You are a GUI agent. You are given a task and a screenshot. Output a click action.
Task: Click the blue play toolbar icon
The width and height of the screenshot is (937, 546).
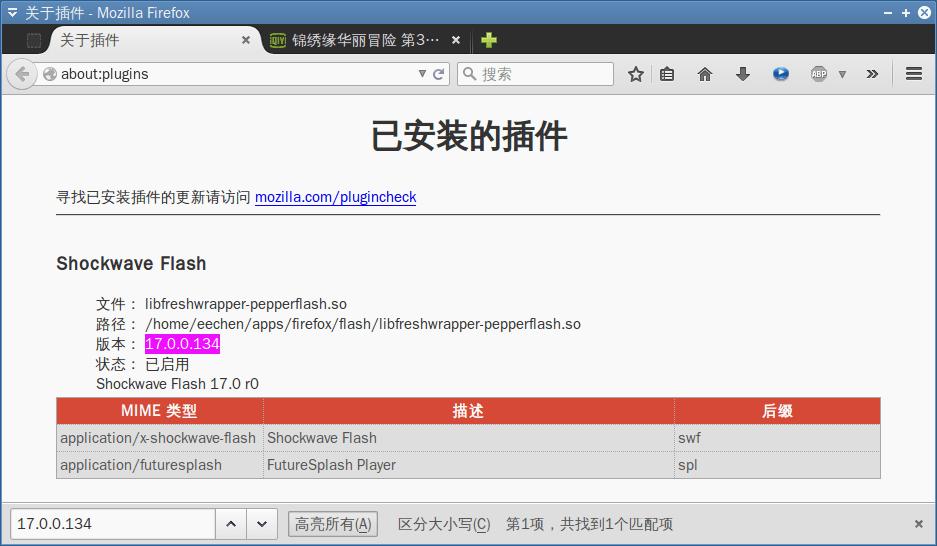coord(780,74)
